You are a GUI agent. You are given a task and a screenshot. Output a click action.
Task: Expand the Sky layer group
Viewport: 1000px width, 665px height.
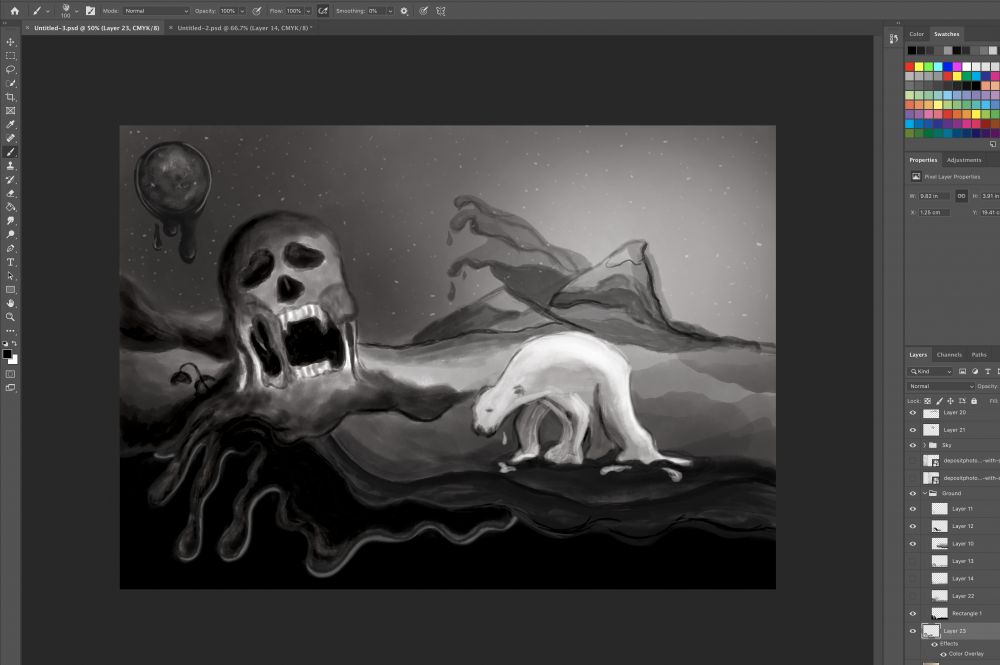923,445
